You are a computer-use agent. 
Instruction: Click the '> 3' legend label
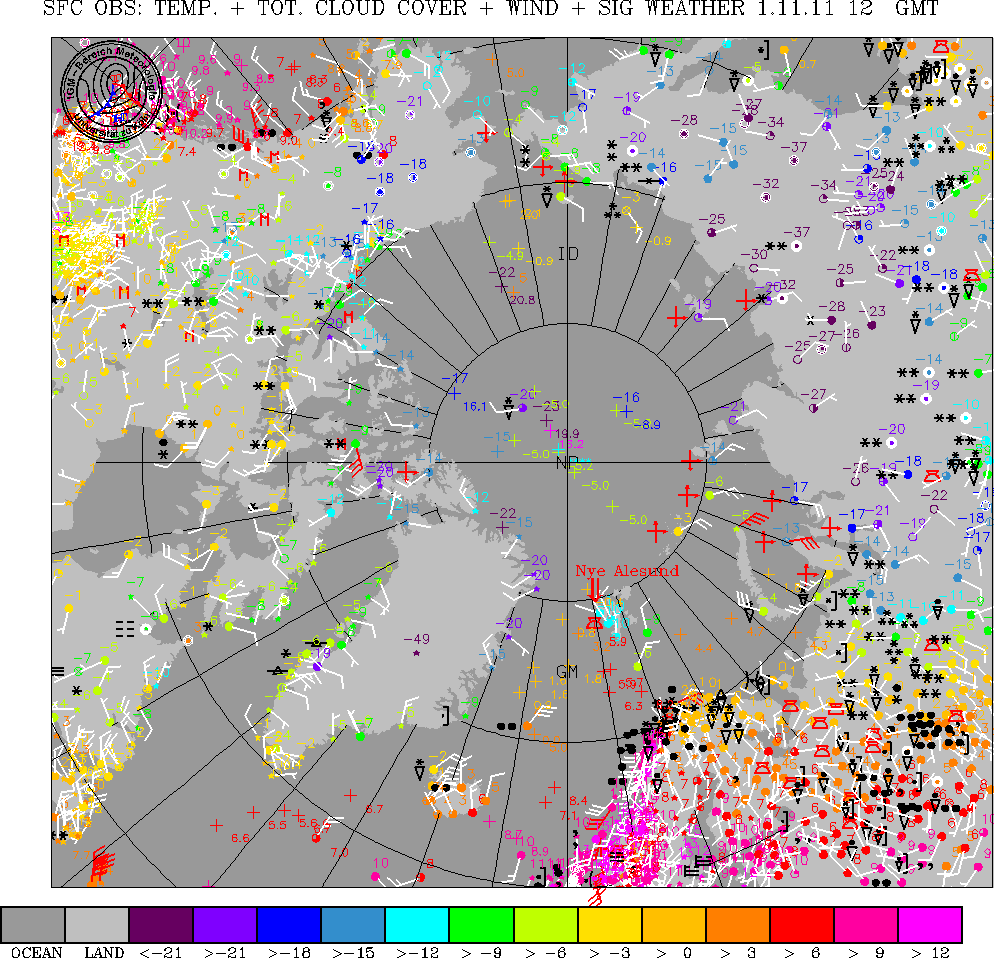pos(738,952)
